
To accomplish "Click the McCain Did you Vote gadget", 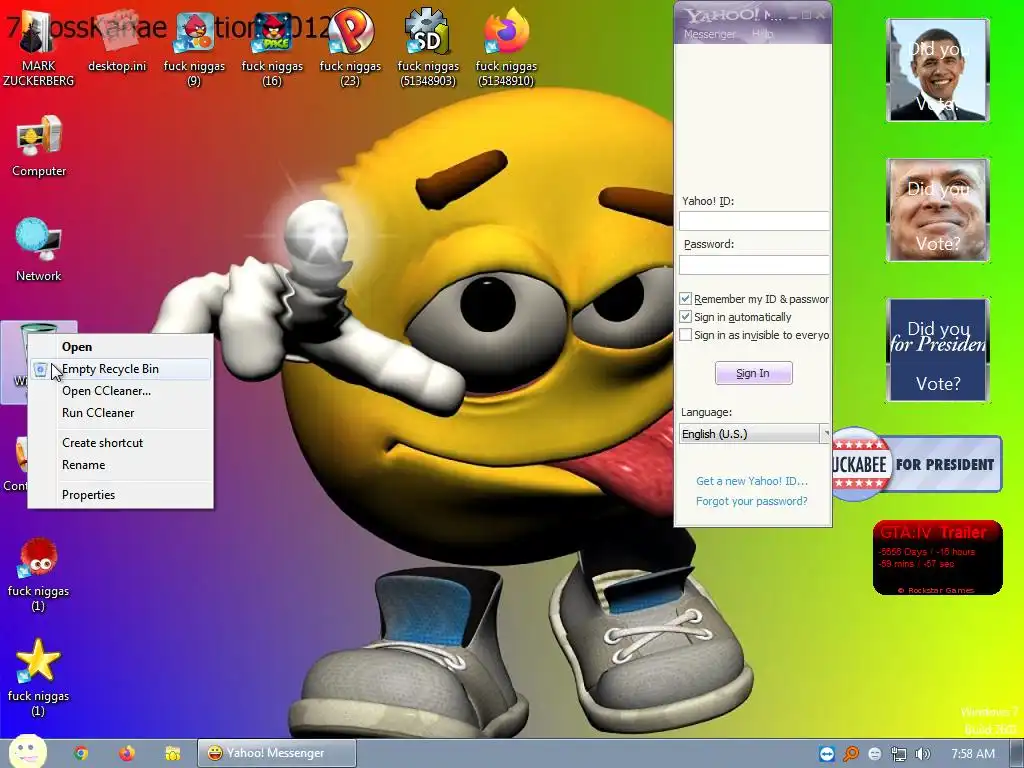I will click(938, 210).
